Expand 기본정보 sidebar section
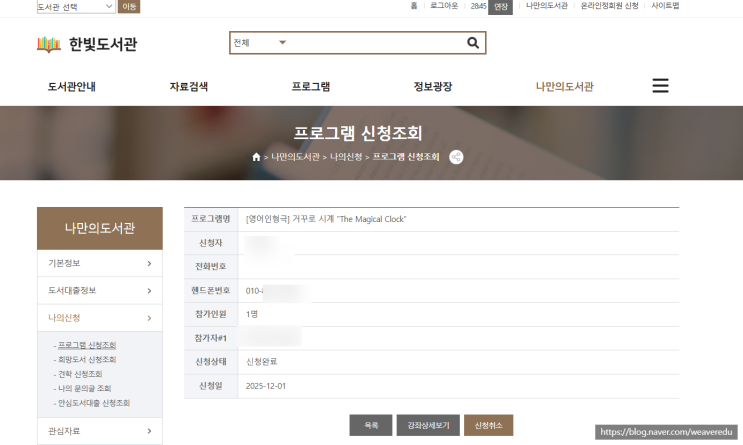The height and width of the screenshot is (445, 743). [100, 263]
